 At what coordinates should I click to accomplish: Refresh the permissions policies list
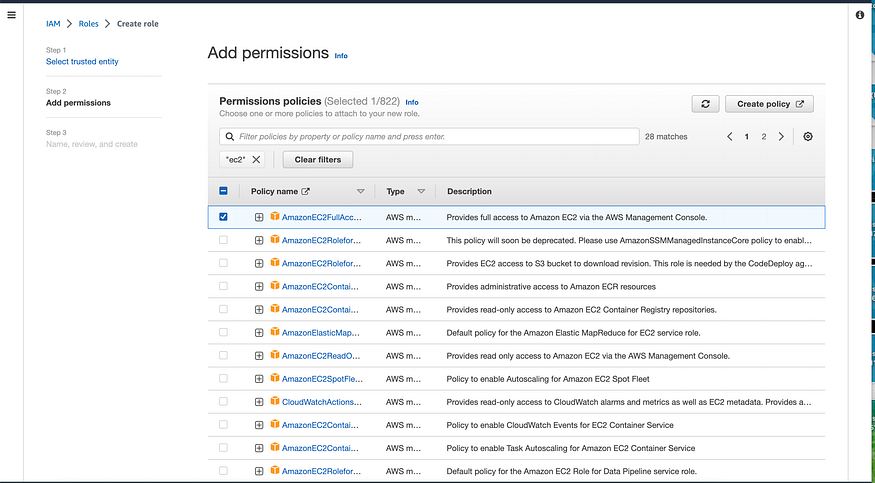pos(705,104)
